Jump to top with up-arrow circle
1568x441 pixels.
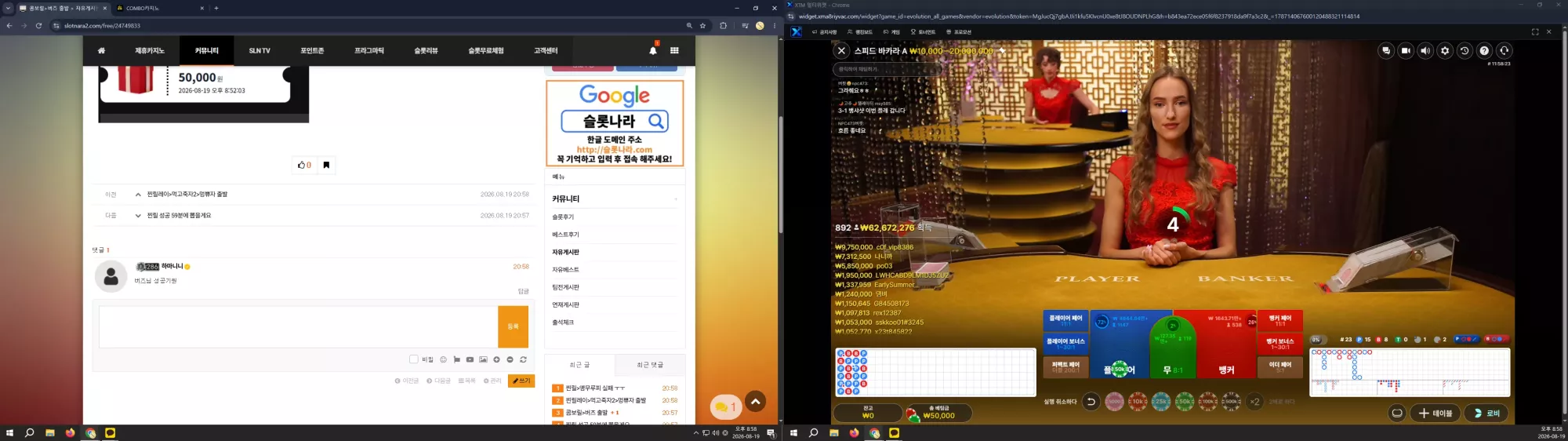tap(756, 401)
